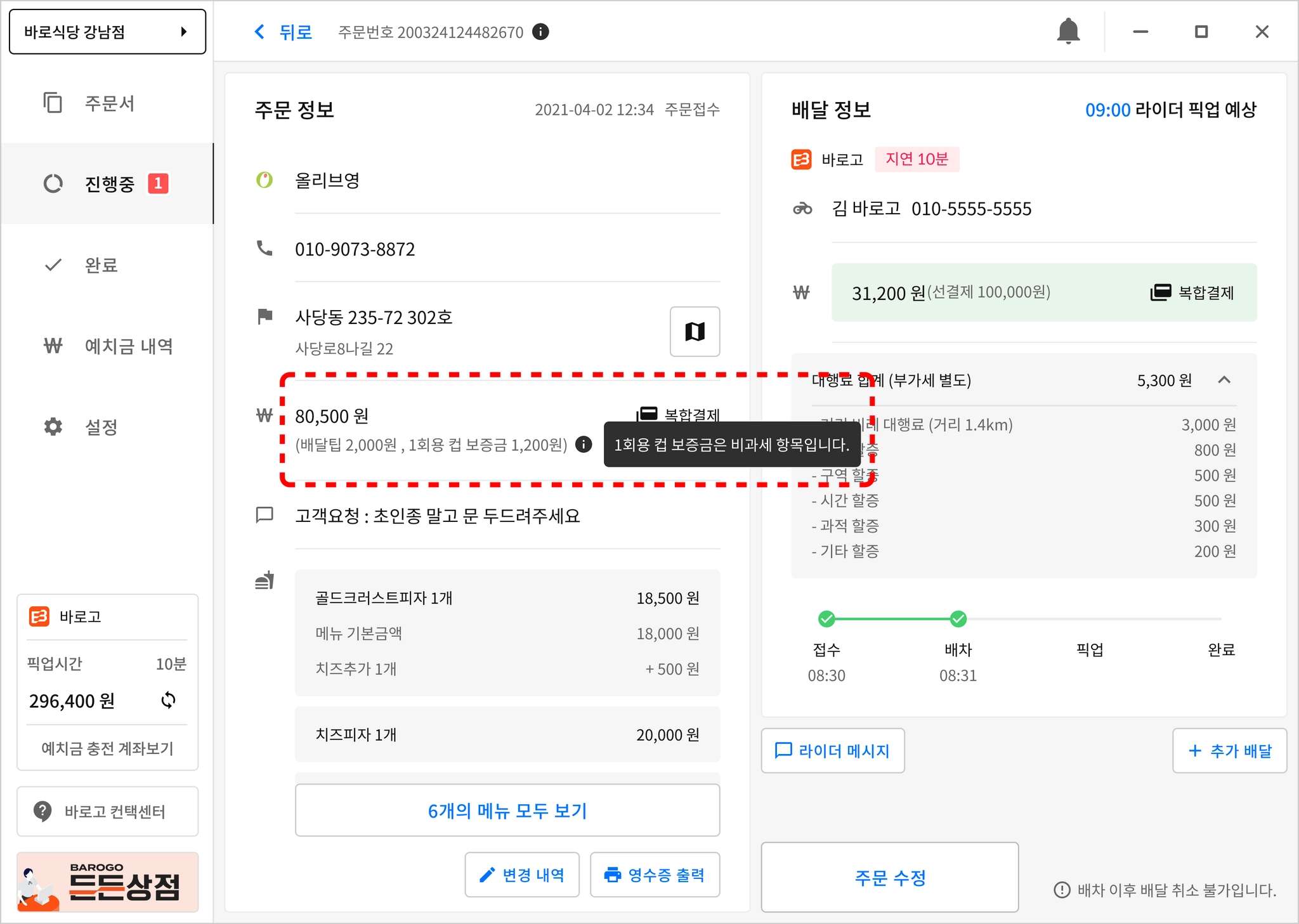Click 예치금 충전 계좌보기 link
This screenshot has width=1299, height=924.
(107, 748)
